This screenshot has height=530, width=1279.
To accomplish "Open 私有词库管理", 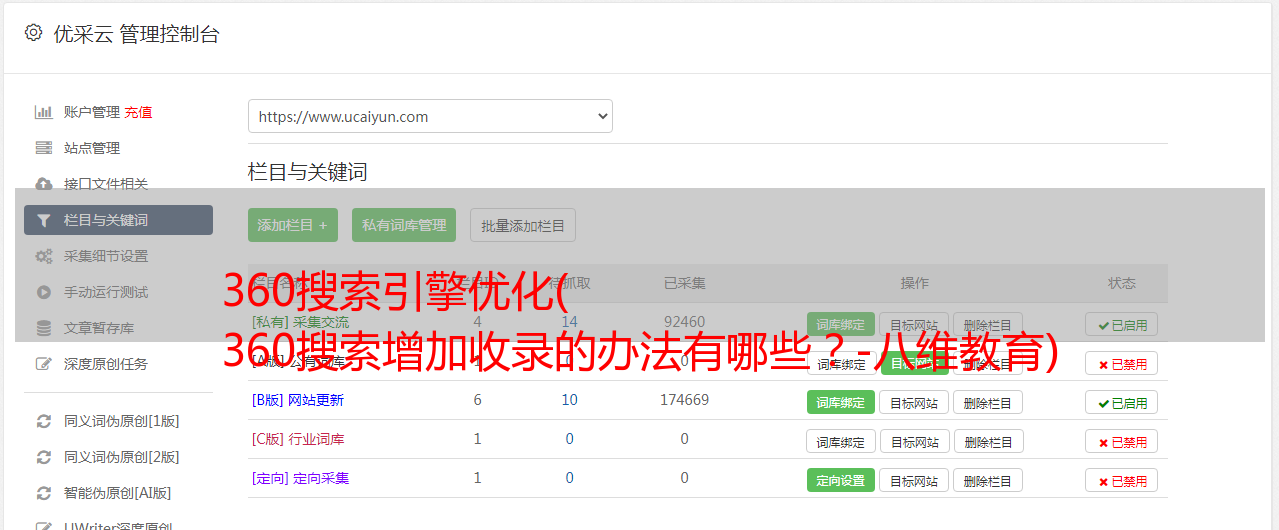I will pos(404,225).
